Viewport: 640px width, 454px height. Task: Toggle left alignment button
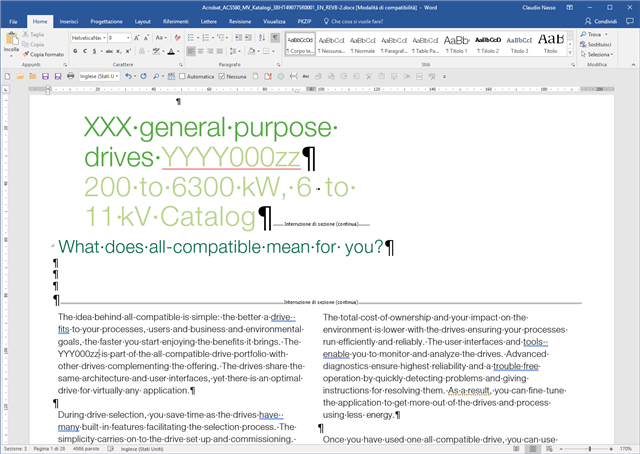click(191, 51)
